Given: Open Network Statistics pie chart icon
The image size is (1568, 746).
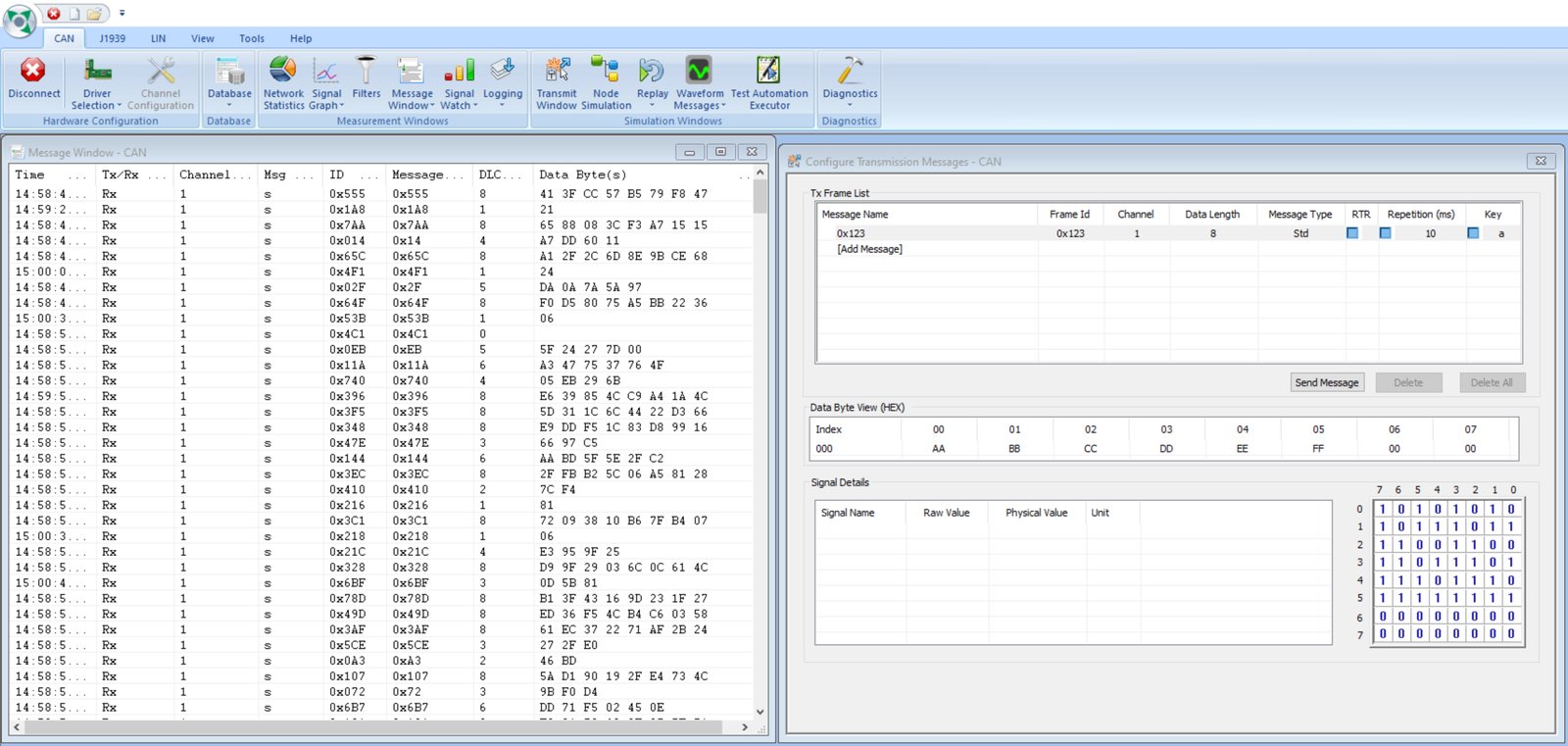Looking at the screenshot, I should tap(283, 71).
